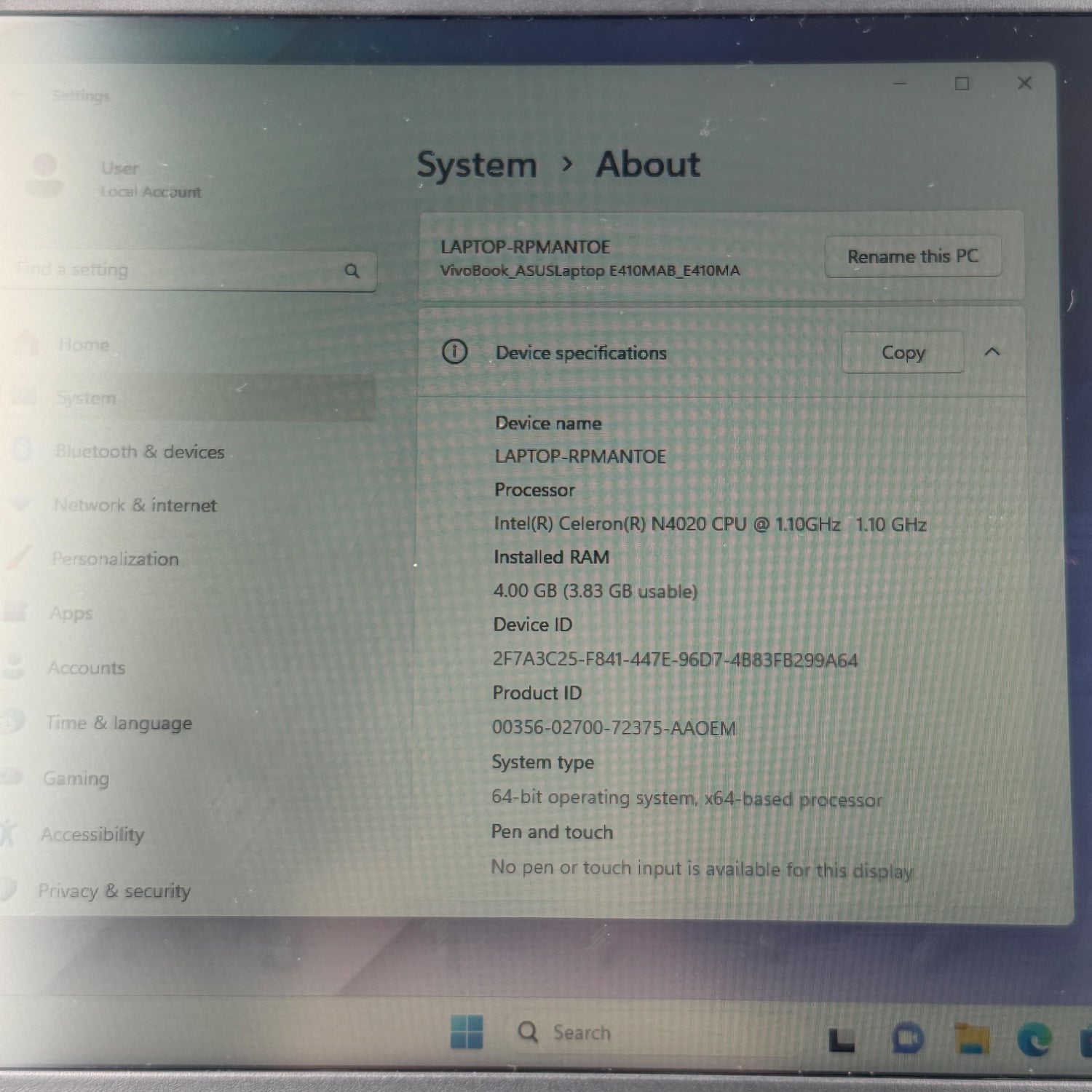Click the Network wifi icon

20,504
